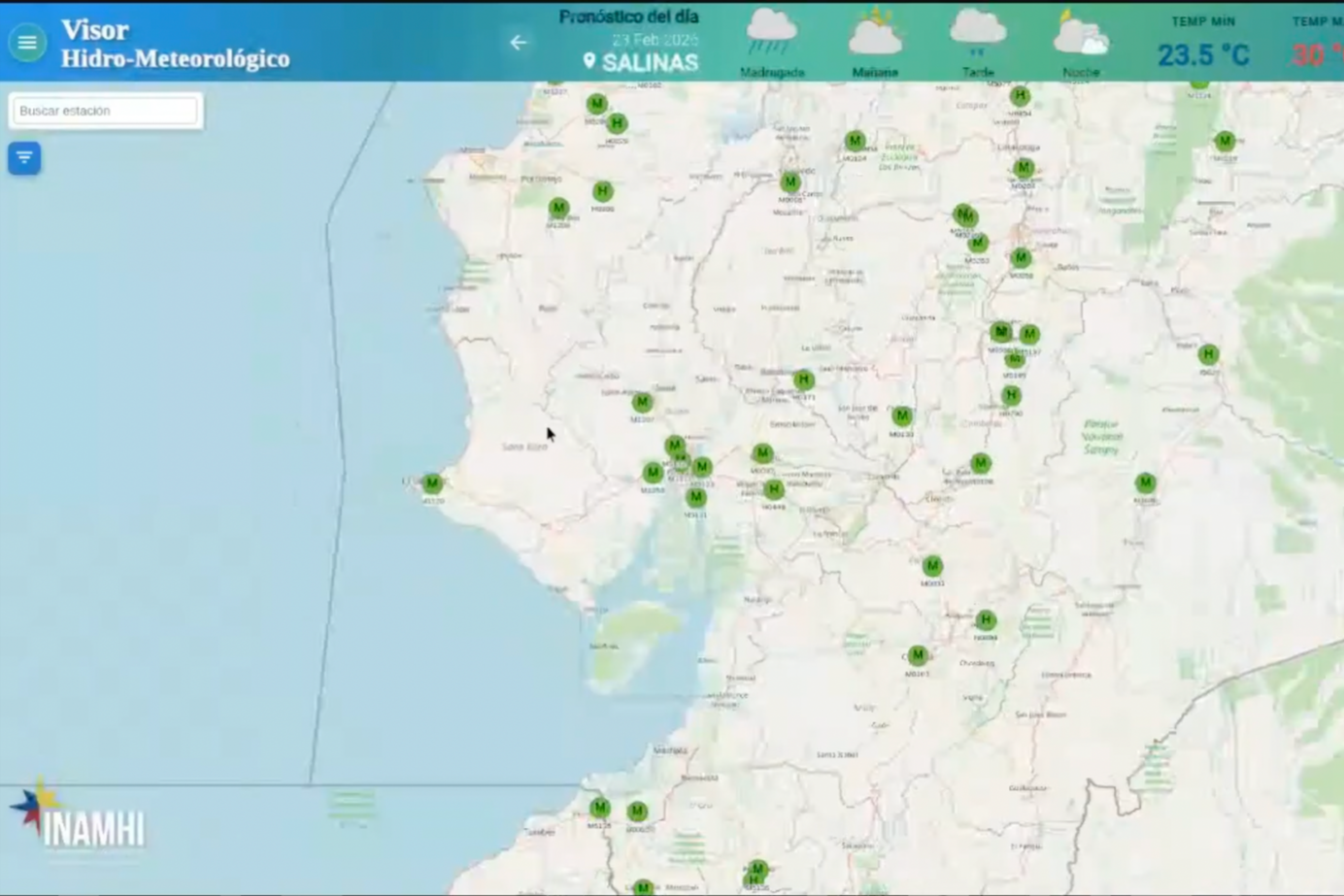Select the M0131 station marker near the estuary

pos(696,496)
